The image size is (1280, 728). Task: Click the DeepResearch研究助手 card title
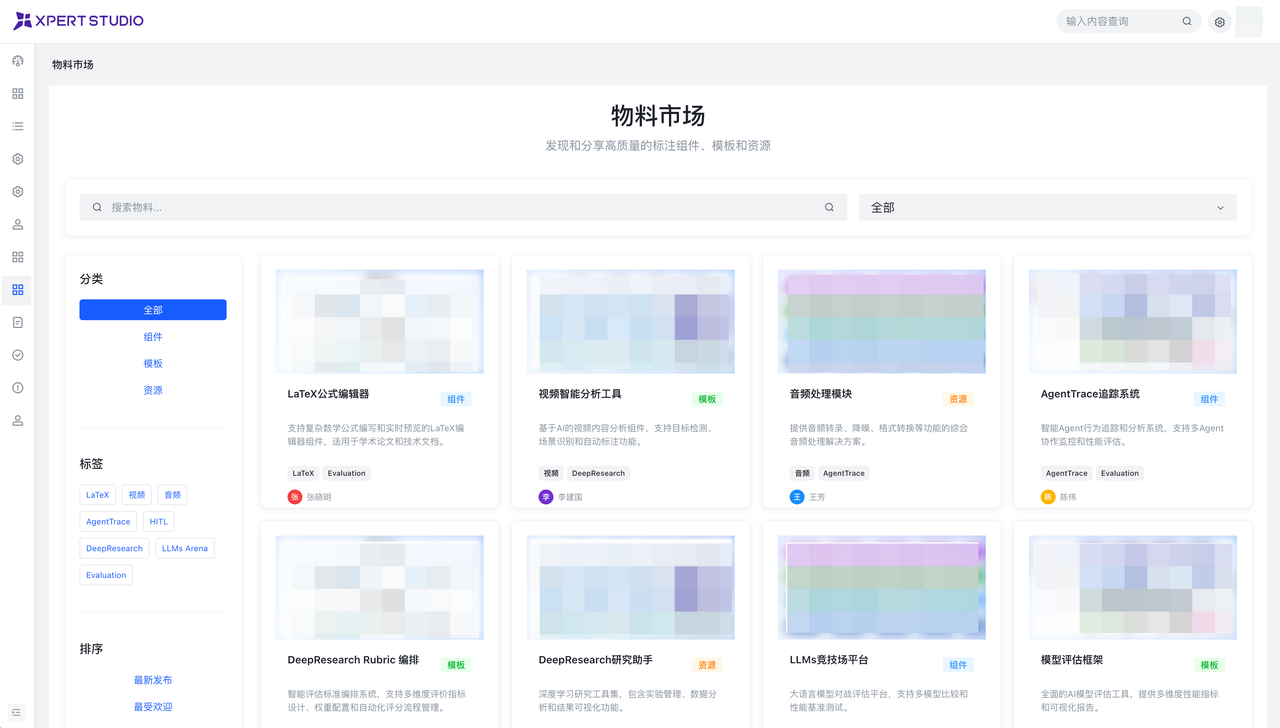(x=596, y=660)
